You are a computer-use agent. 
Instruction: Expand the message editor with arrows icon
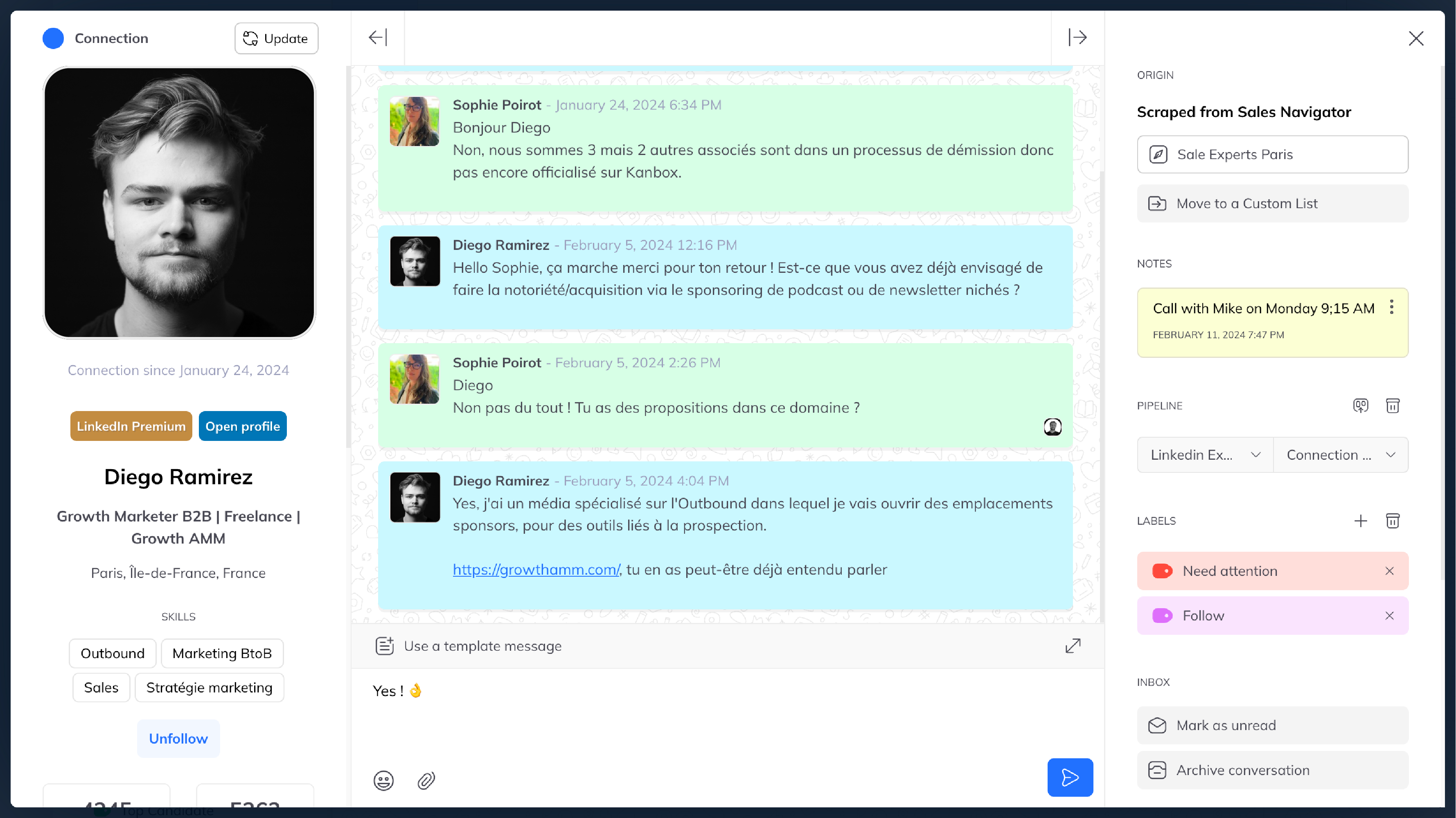1073,646
